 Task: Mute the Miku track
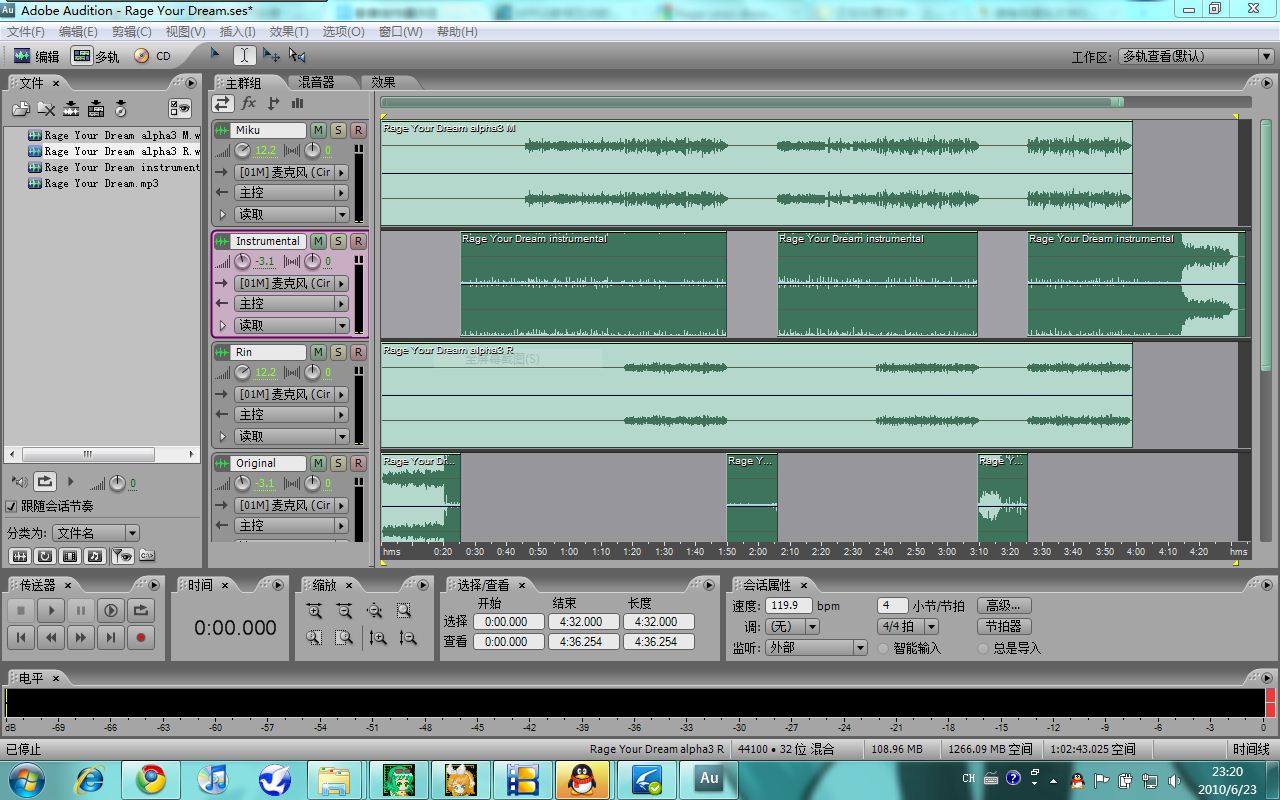point(318,130)
